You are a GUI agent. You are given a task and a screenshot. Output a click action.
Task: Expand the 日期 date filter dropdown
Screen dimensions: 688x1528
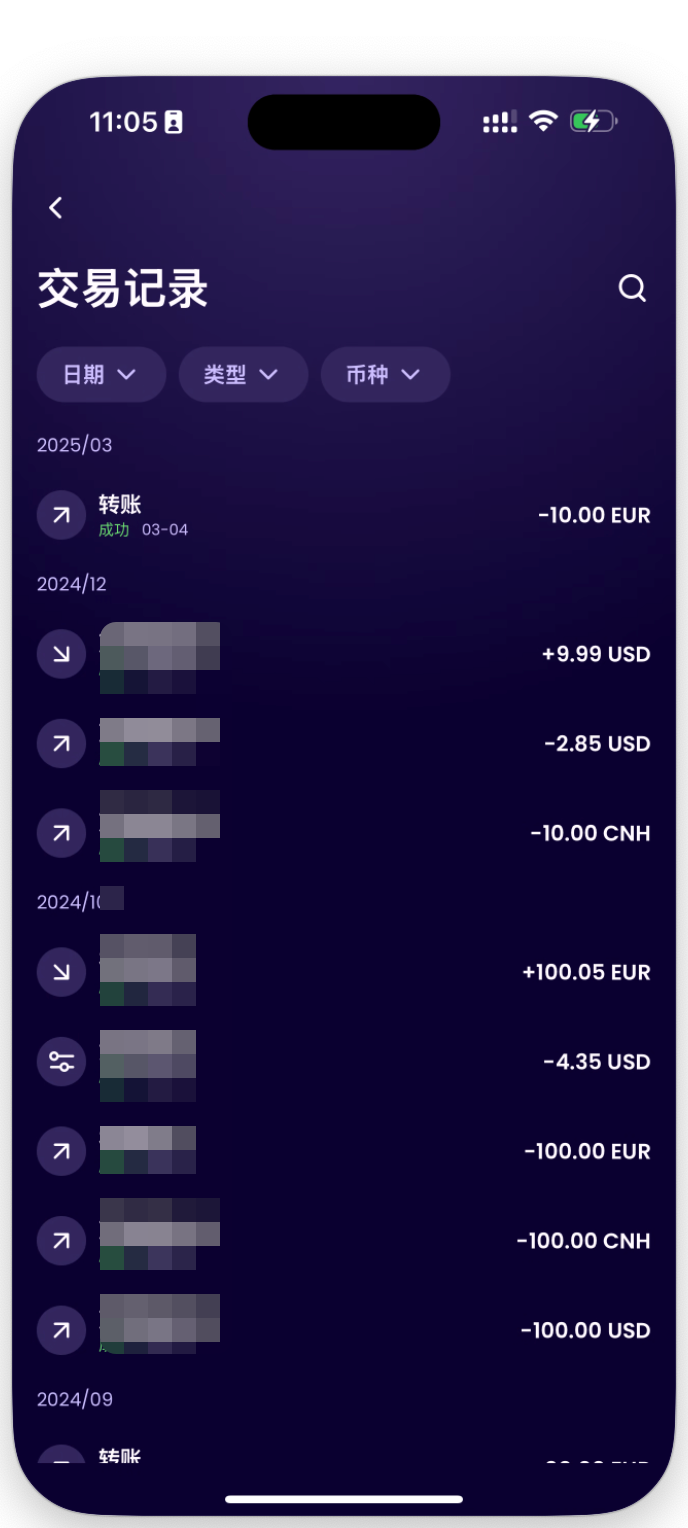point(101,375)
